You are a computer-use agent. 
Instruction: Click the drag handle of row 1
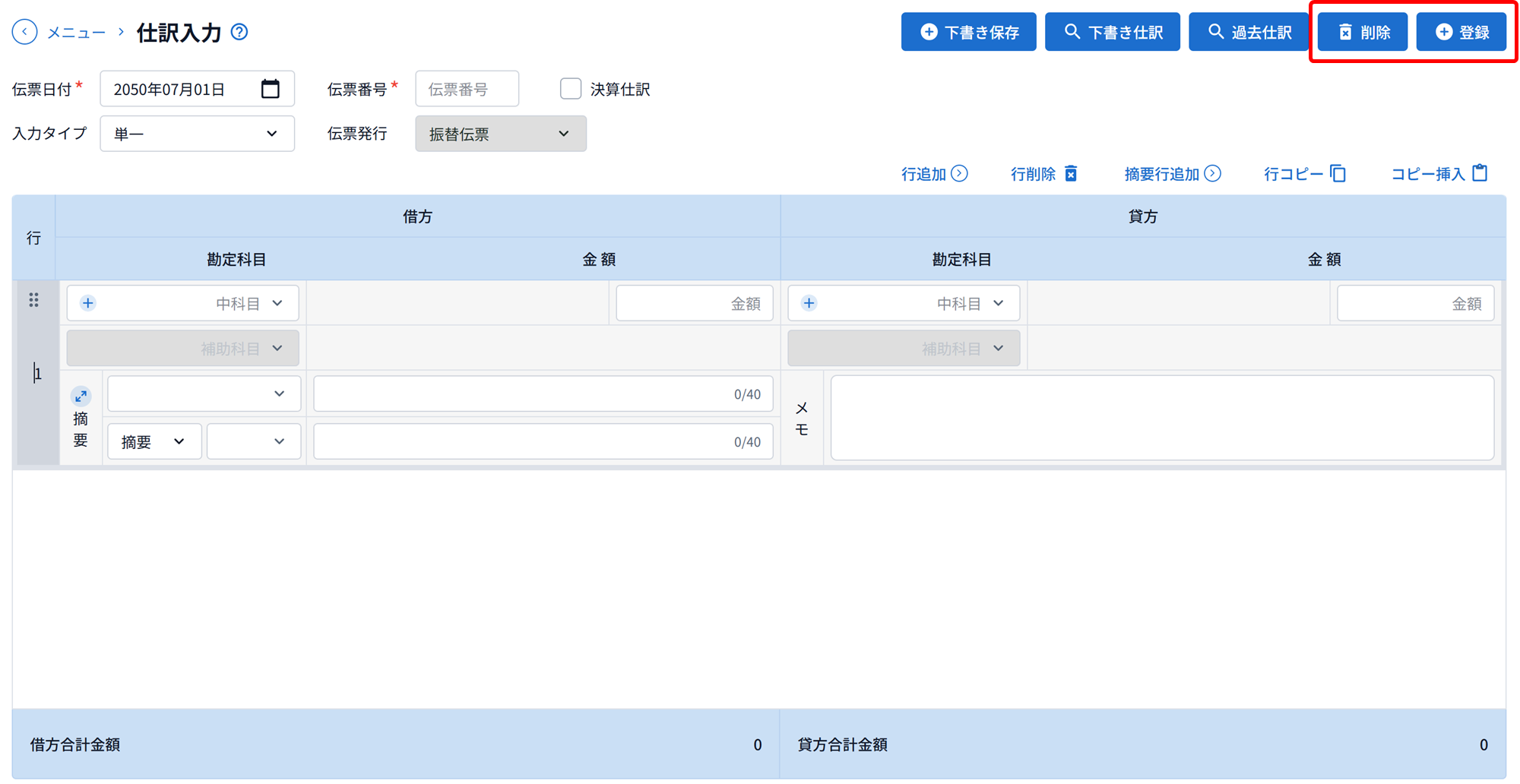point(34,300)
